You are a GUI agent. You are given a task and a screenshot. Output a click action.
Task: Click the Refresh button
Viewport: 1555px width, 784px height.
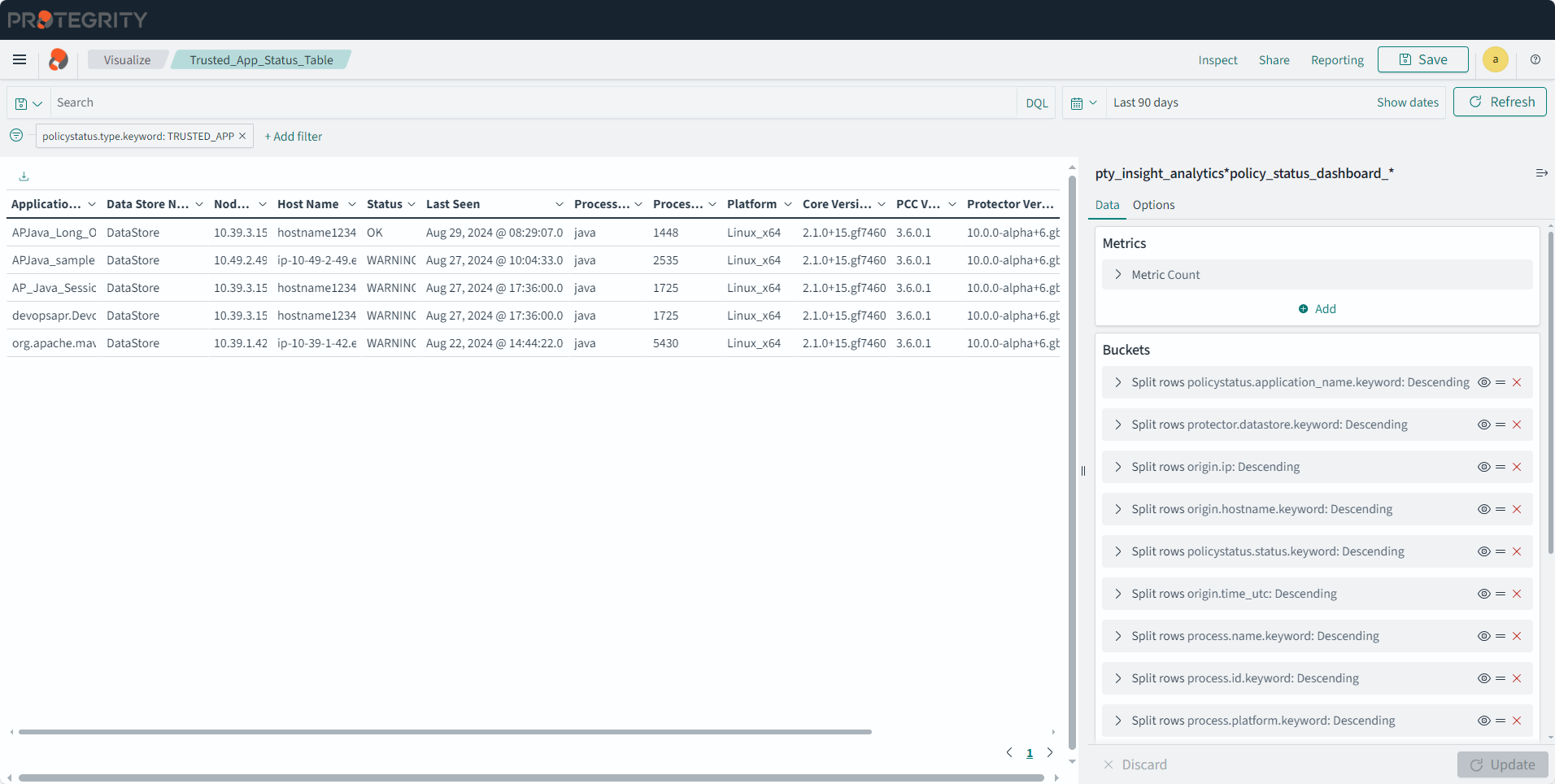pyautogui.click(x=1500, y=102)
